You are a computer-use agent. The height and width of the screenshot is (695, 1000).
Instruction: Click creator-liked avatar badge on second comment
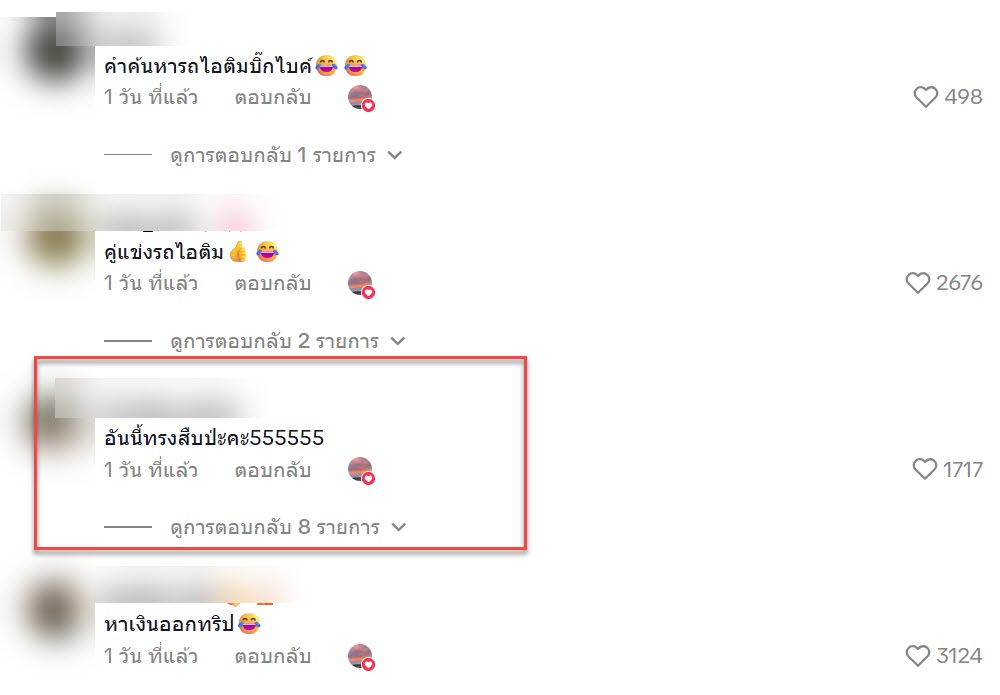361,284
